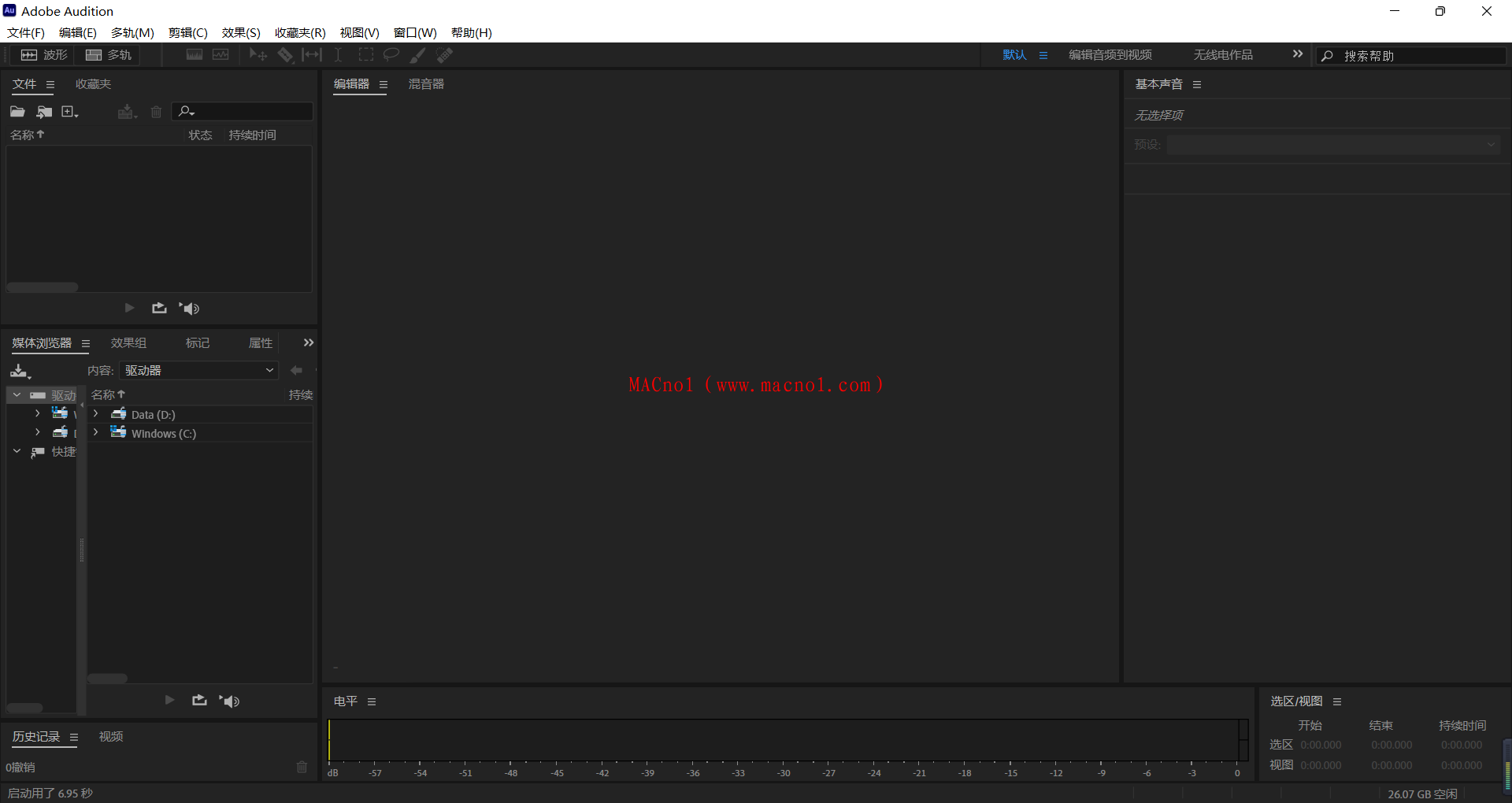Expand the Windows (C:) drive
Screen dimensions: 1512x803
coord(96,433)
